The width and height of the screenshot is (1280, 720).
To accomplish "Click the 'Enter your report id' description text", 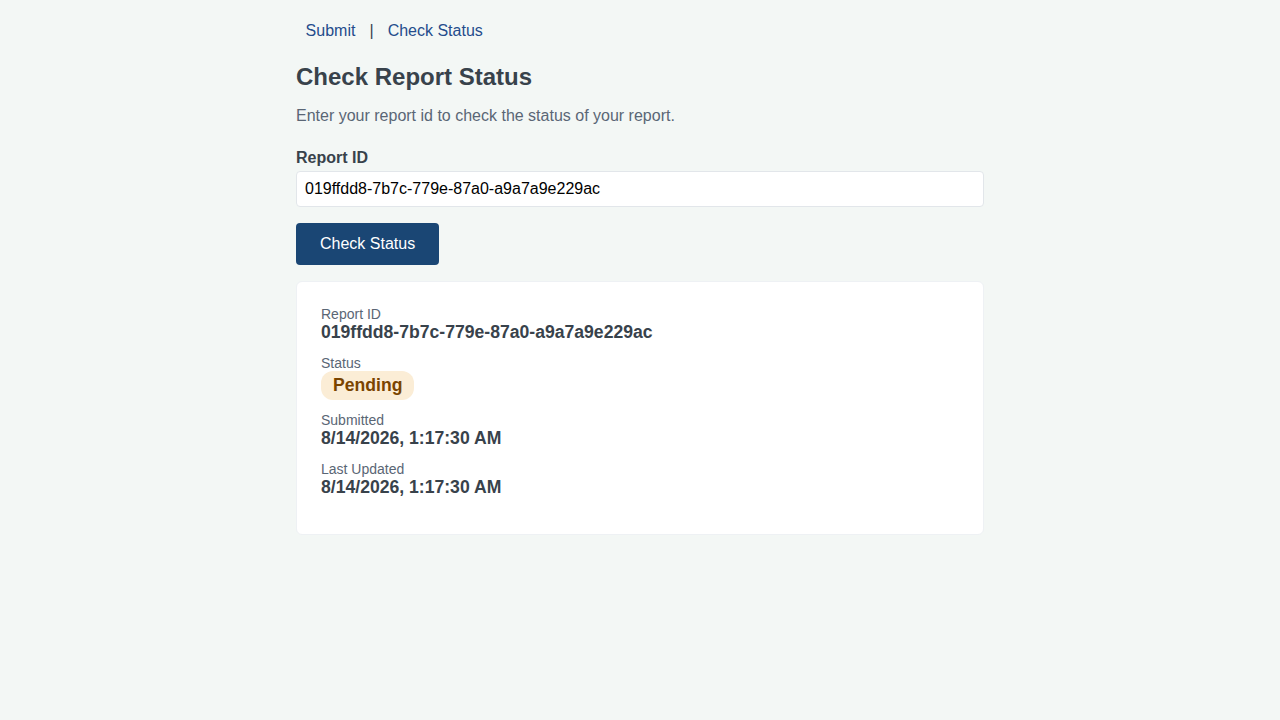I will click(x=485, y=116).
